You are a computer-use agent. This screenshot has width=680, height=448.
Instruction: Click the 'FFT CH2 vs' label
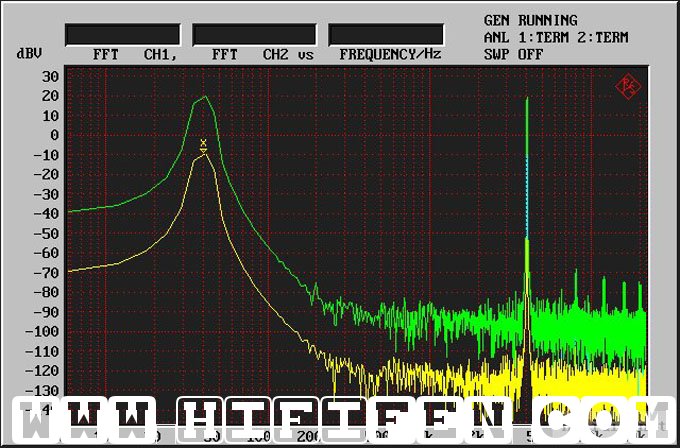click(263, 55)
